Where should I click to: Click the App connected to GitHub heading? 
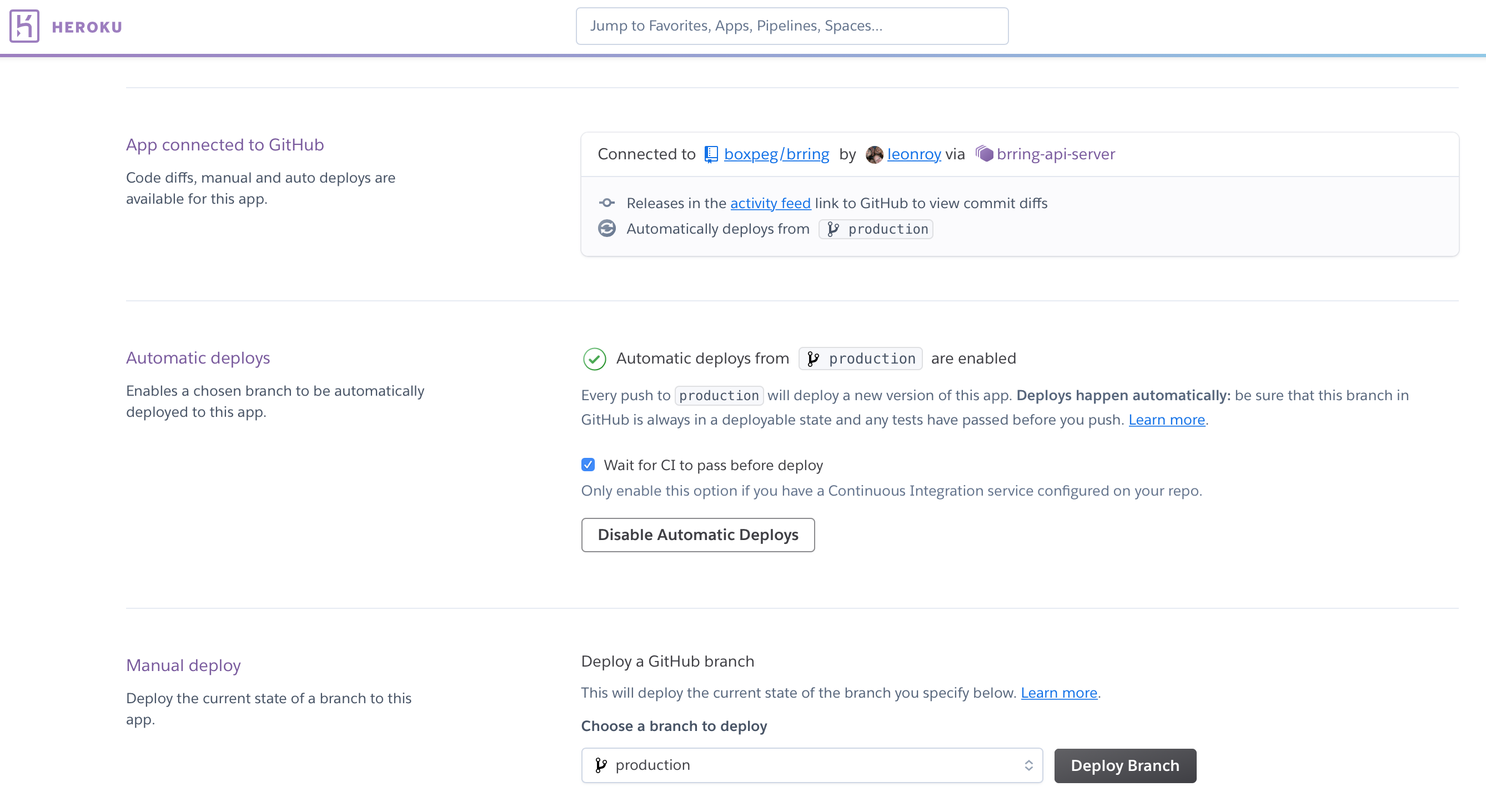(225, 145)
